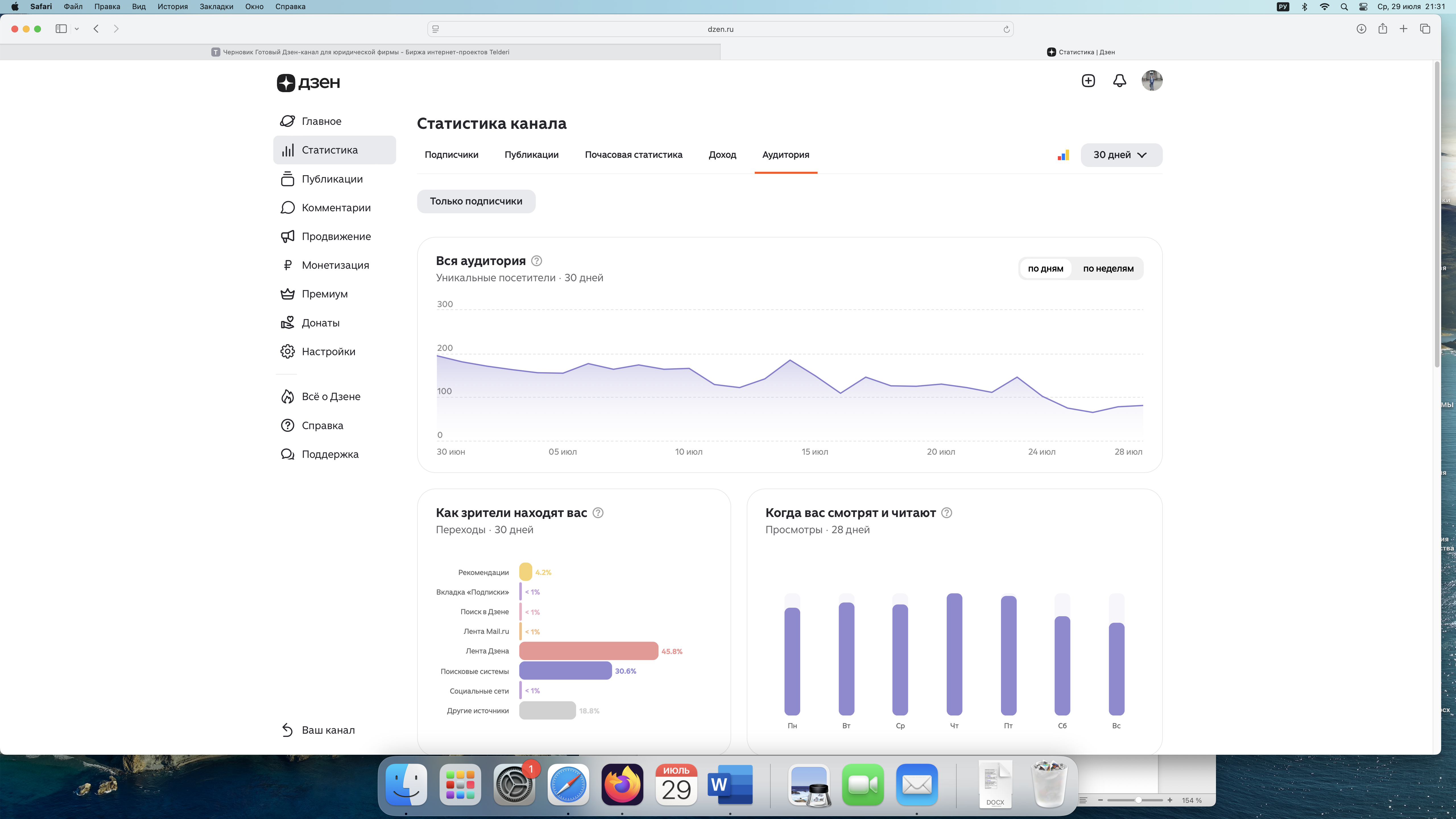Toggle the Safari sidebar
Viewport: 1456px width, 819px height.
click(x=61, y=29)
